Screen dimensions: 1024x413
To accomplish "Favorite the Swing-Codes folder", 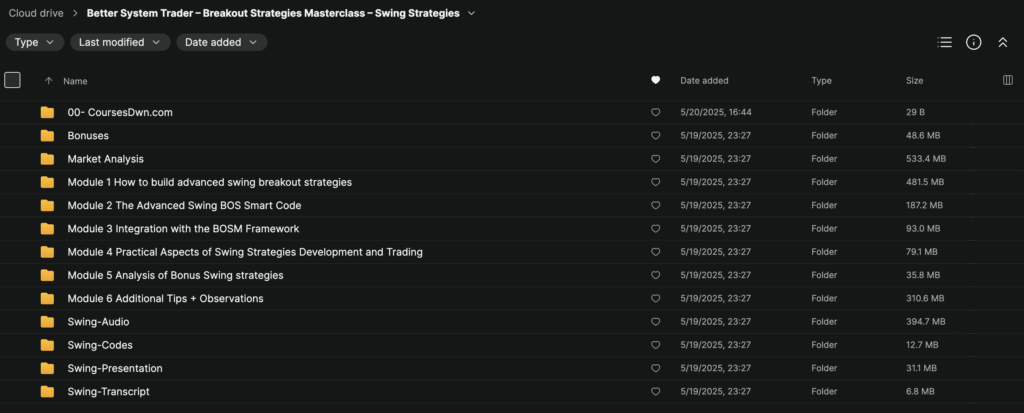I will [x=656, y=345].
